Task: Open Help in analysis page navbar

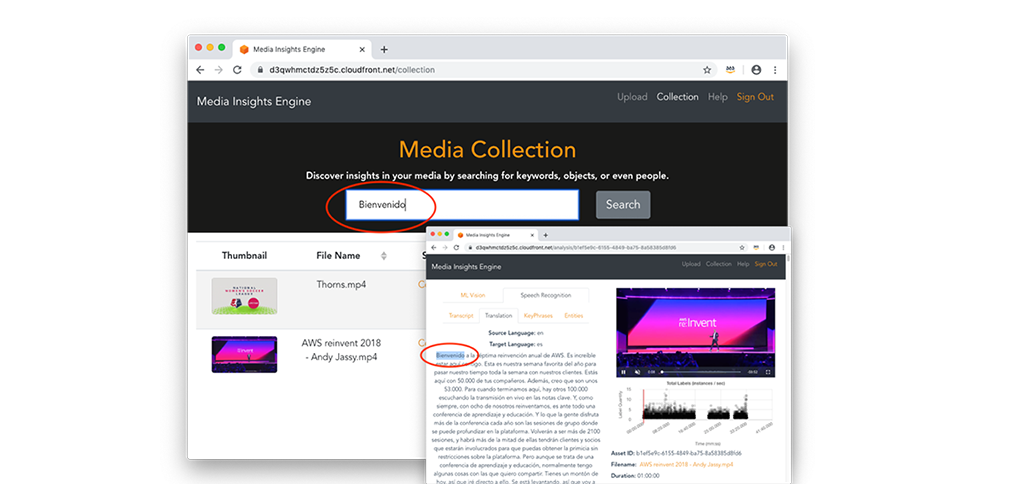Action: [x=743, y=264]
